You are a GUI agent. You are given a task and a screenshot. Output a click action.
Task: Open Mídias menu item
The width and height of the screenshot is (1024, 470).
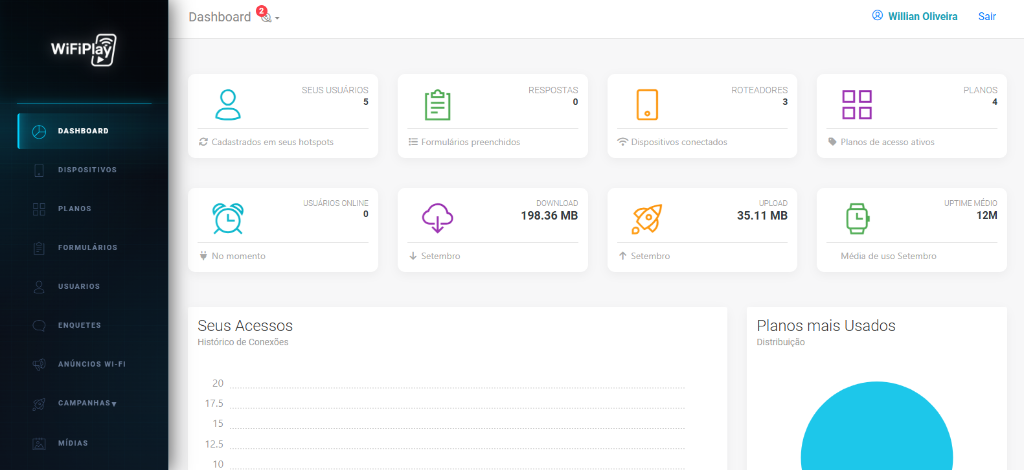point(84,443)
